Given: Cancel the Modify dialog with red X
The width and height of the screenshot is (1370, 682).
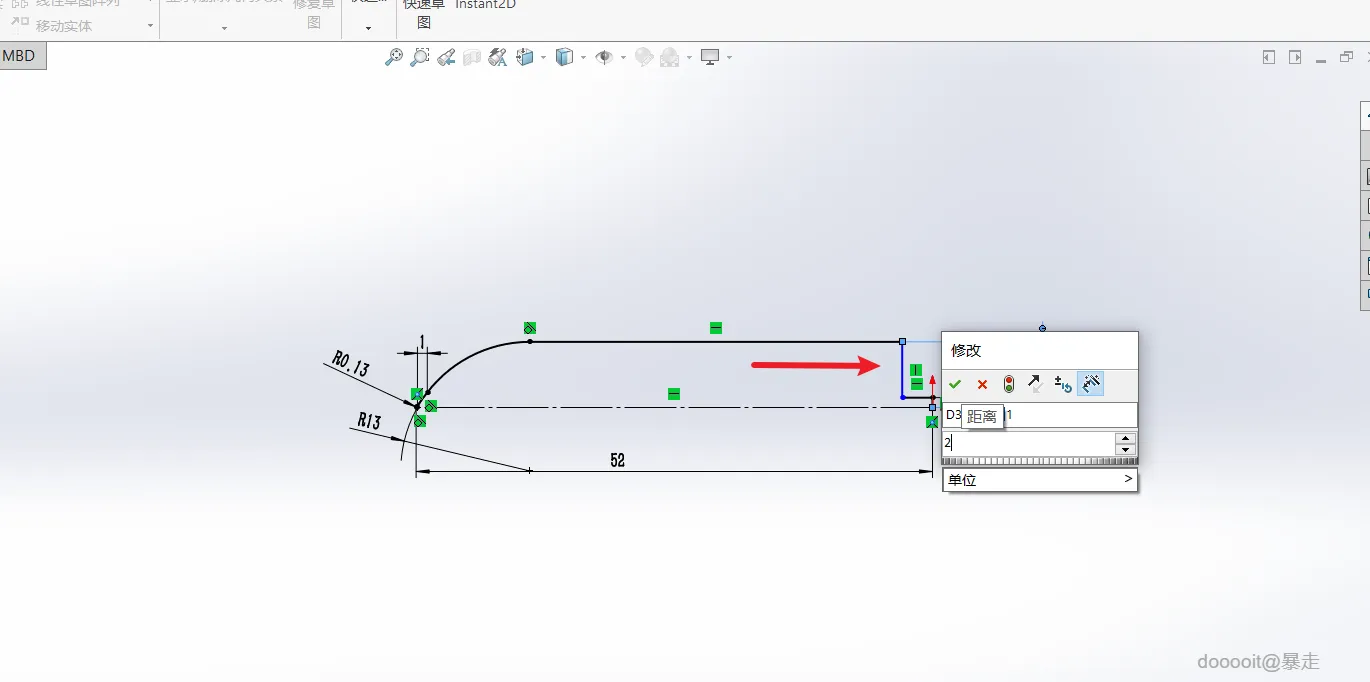Looking at the screenshot, I should [x=982, y=384].
